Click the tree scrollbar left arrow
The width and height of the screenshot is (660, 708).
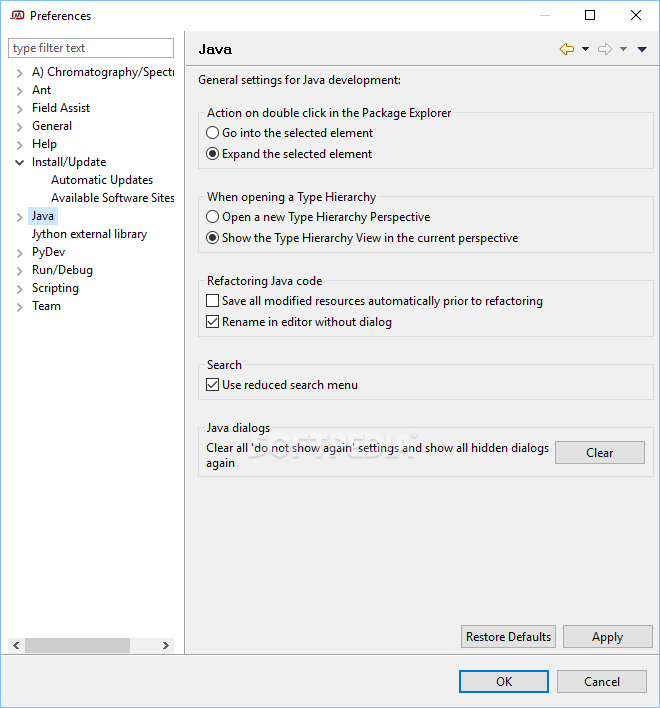pos(16,645)
